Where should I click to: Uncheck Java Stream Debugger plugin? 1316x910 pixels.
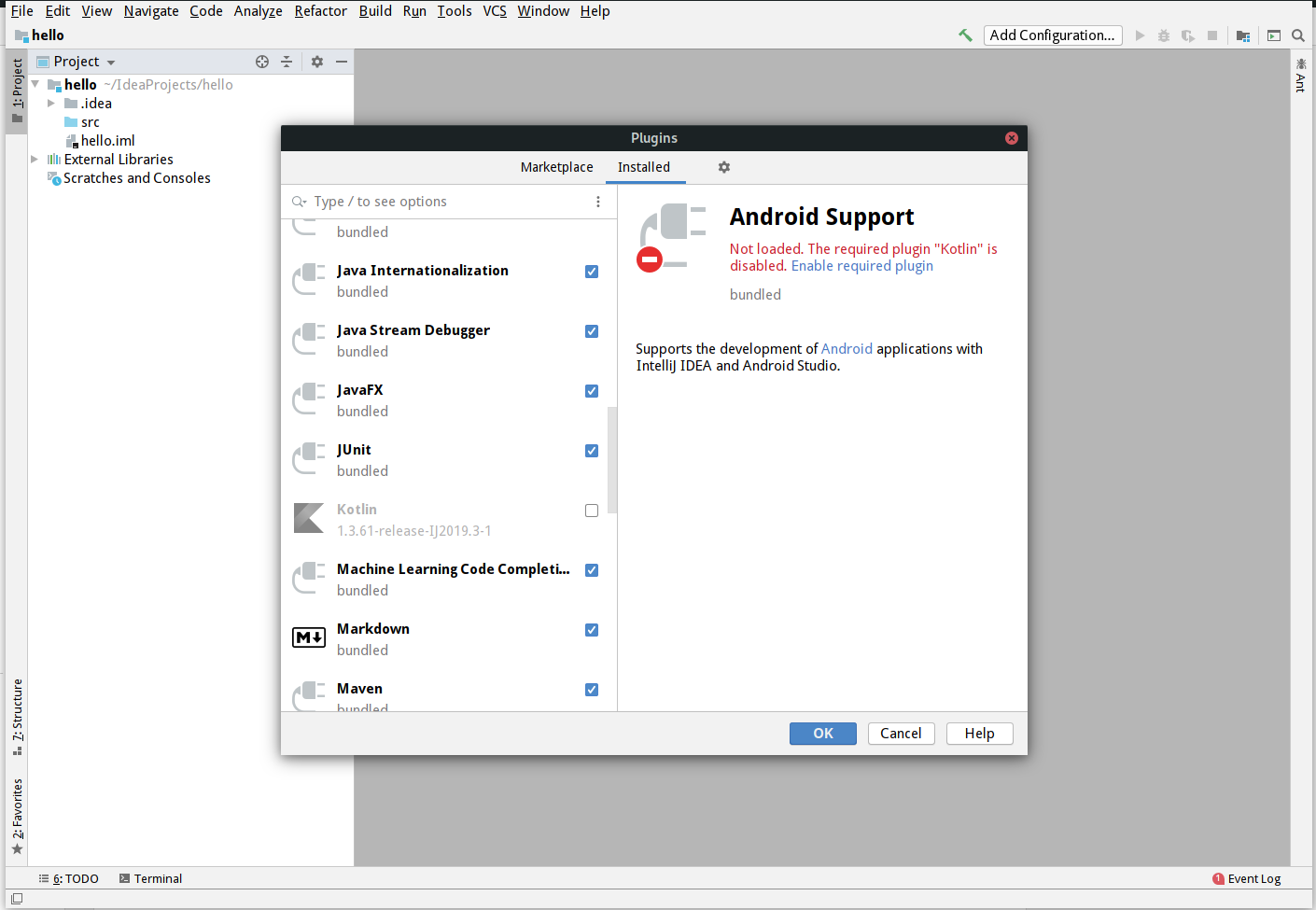(x=592, y=331)
